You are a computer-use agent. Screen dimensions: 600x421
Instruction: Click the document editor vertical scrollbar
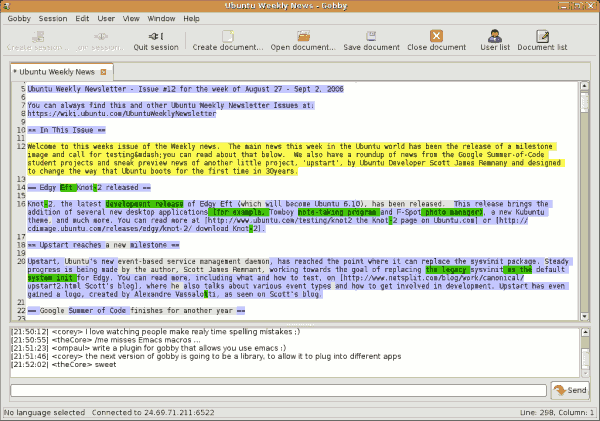pos(585,200)
